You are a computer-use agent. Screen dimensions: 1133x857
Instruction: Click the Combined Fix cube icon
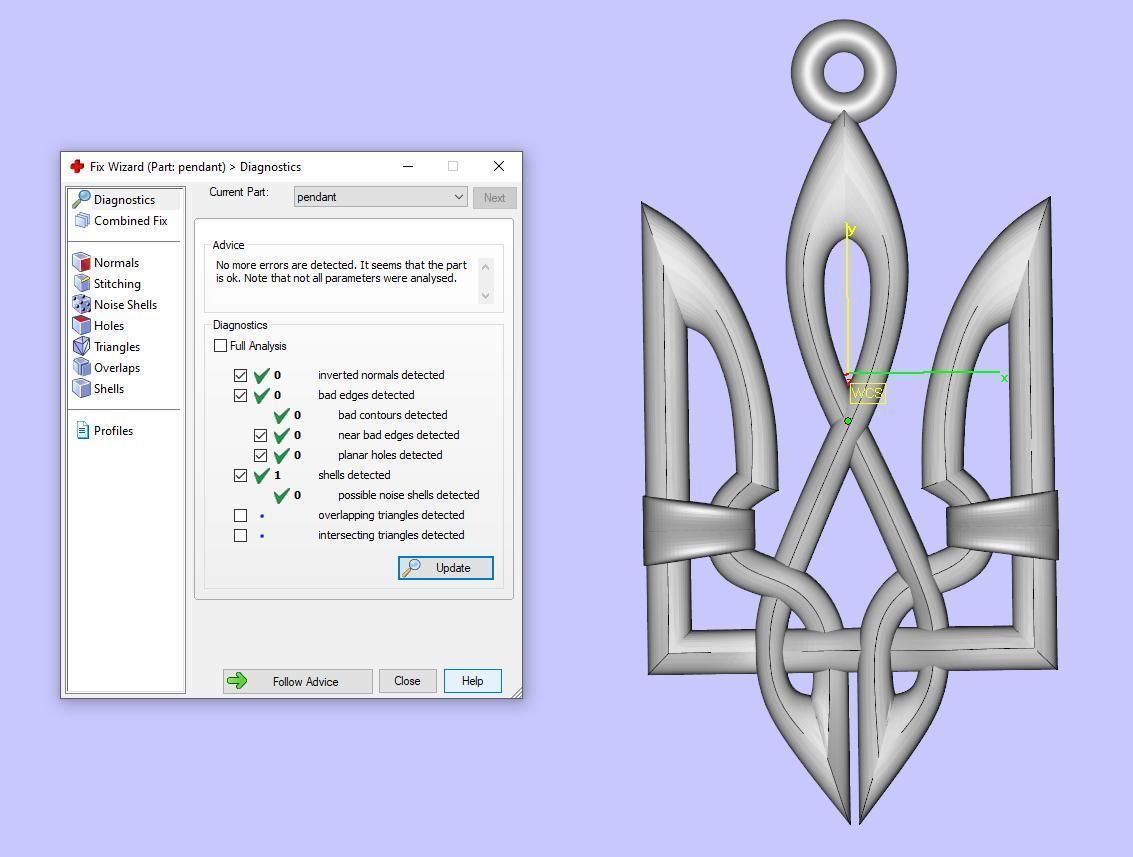pyautogui.click(x=82, y=220)
